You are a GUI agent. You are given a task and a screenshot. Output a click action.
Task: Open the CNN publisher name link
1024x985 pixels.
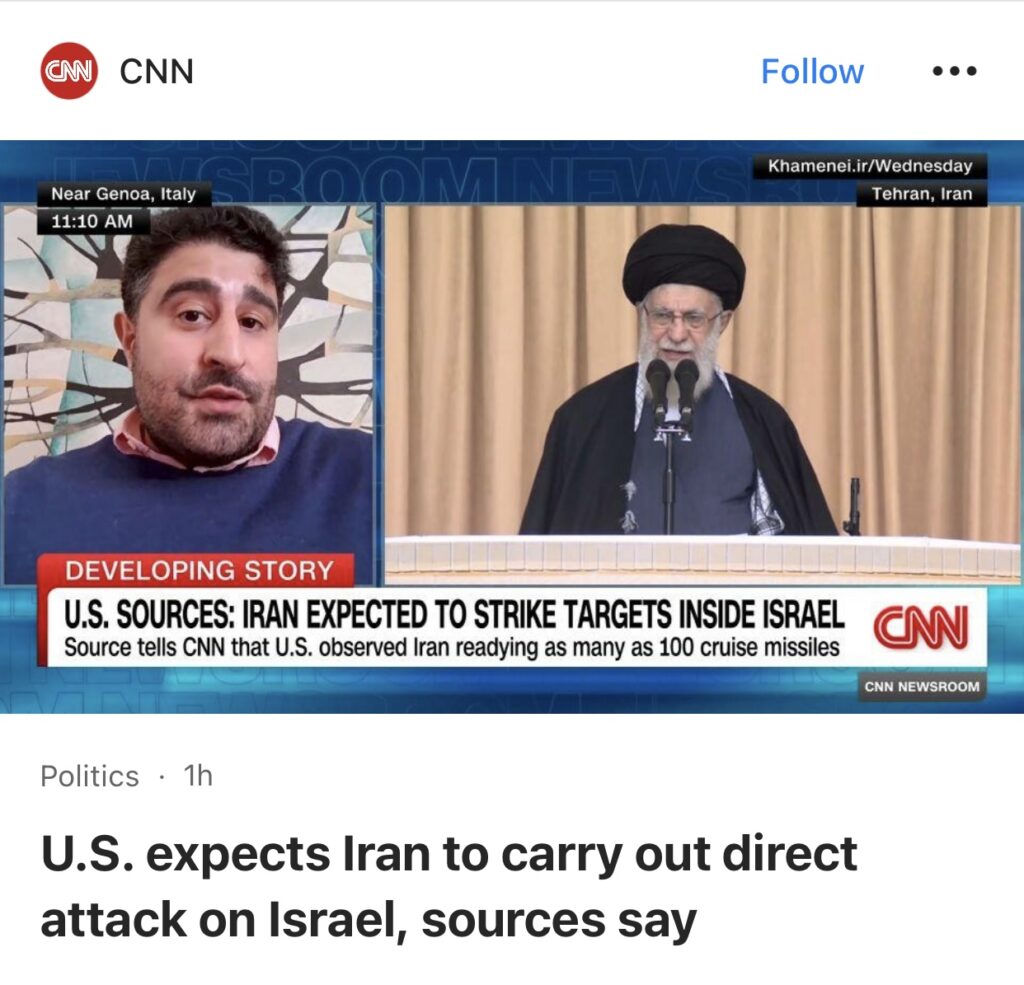pos(157,71)
